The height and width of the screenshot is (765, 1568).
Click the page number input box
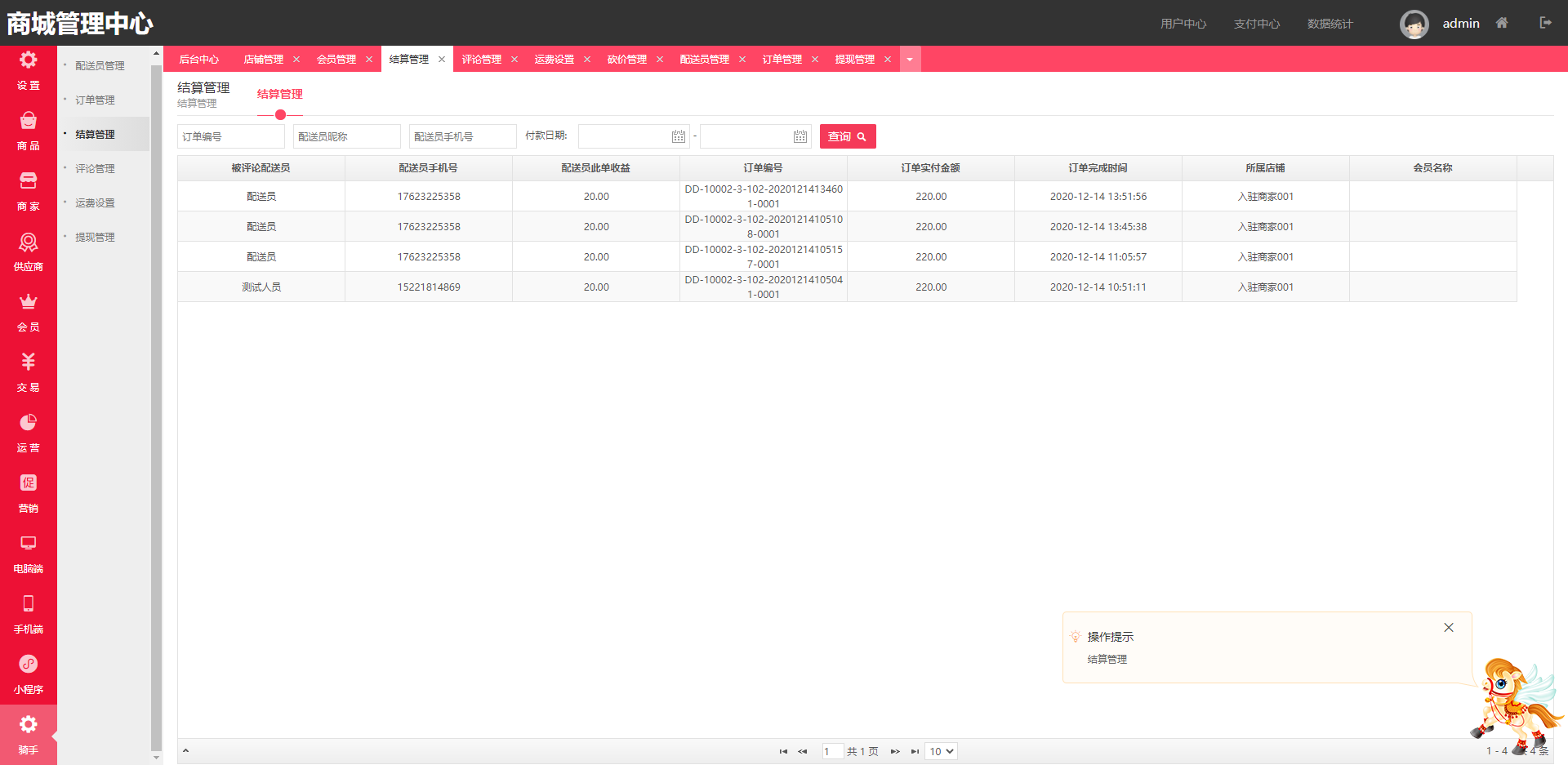832,751
